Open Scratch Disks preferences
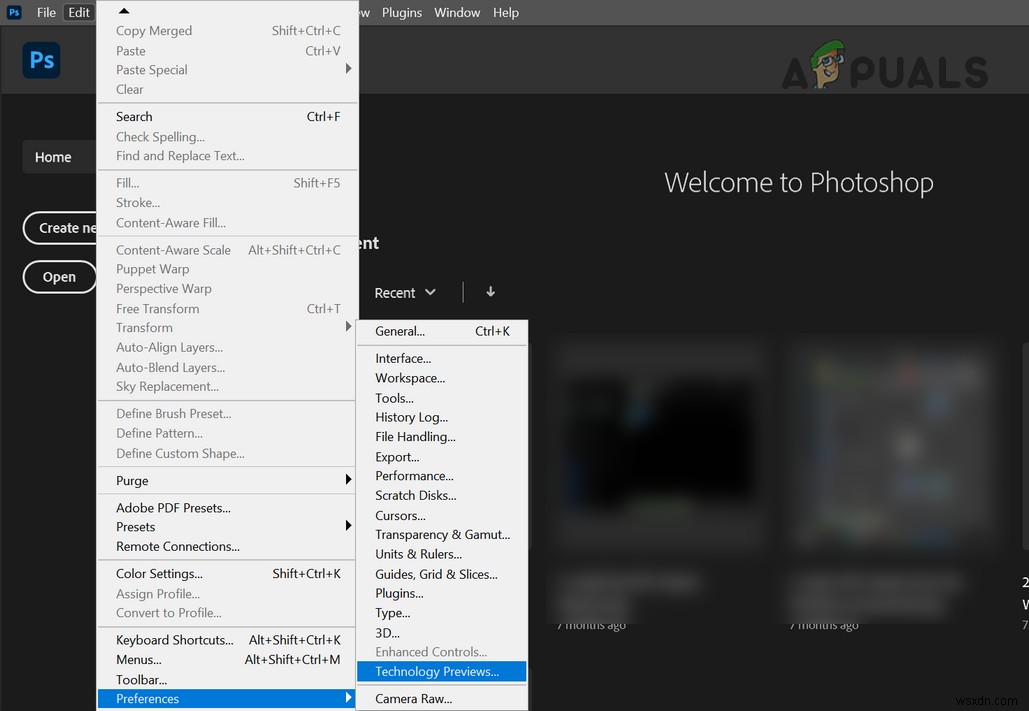This screenshot has width=1029, height=711. point(442,496)
